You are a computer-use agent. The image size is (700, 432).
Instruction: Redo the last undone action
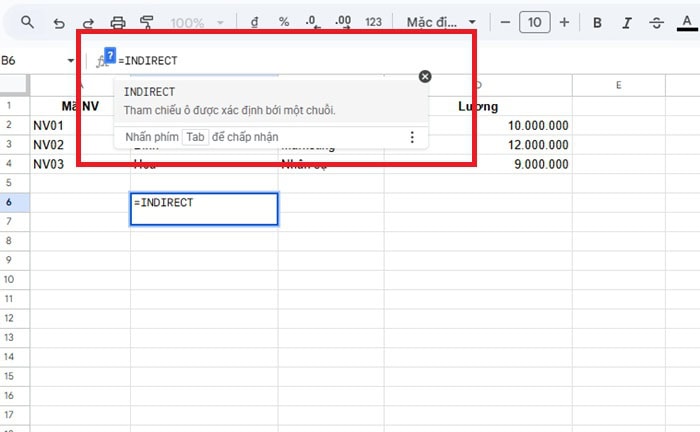88,22
